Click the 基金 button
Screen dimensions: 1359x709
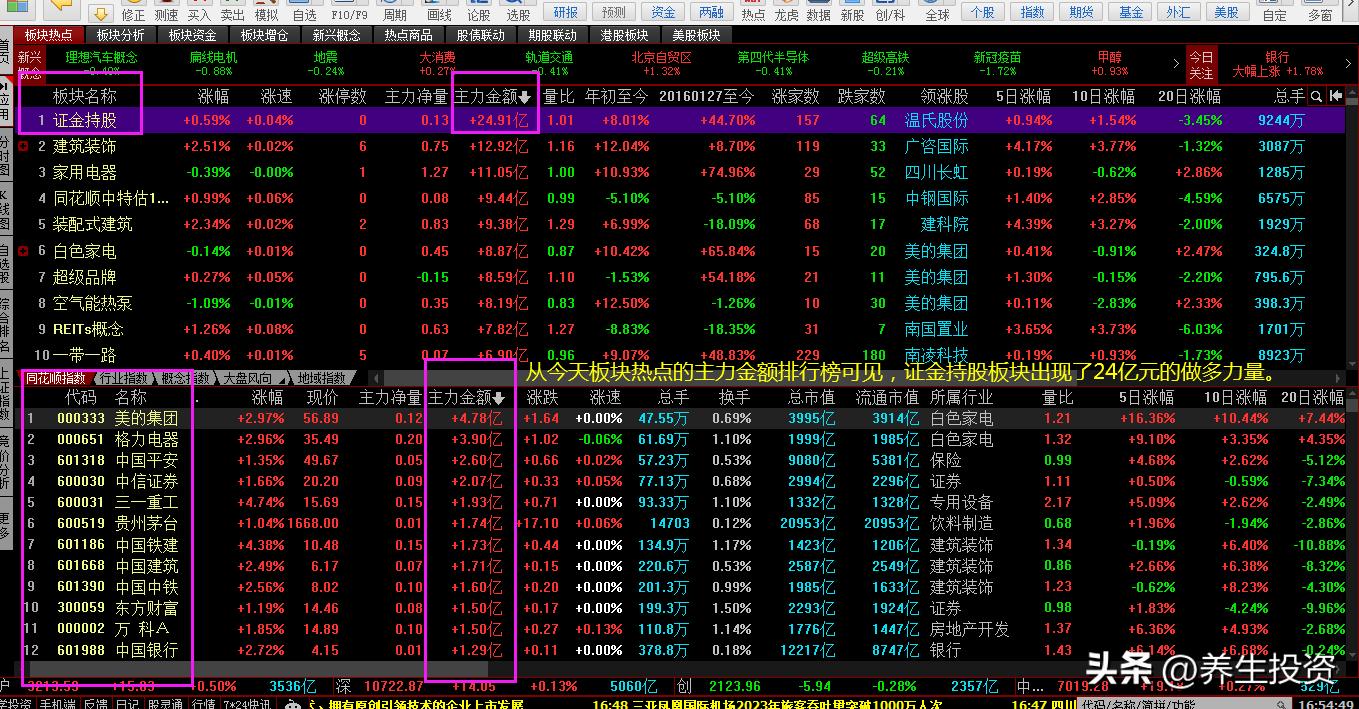[x=1130, y=12]
